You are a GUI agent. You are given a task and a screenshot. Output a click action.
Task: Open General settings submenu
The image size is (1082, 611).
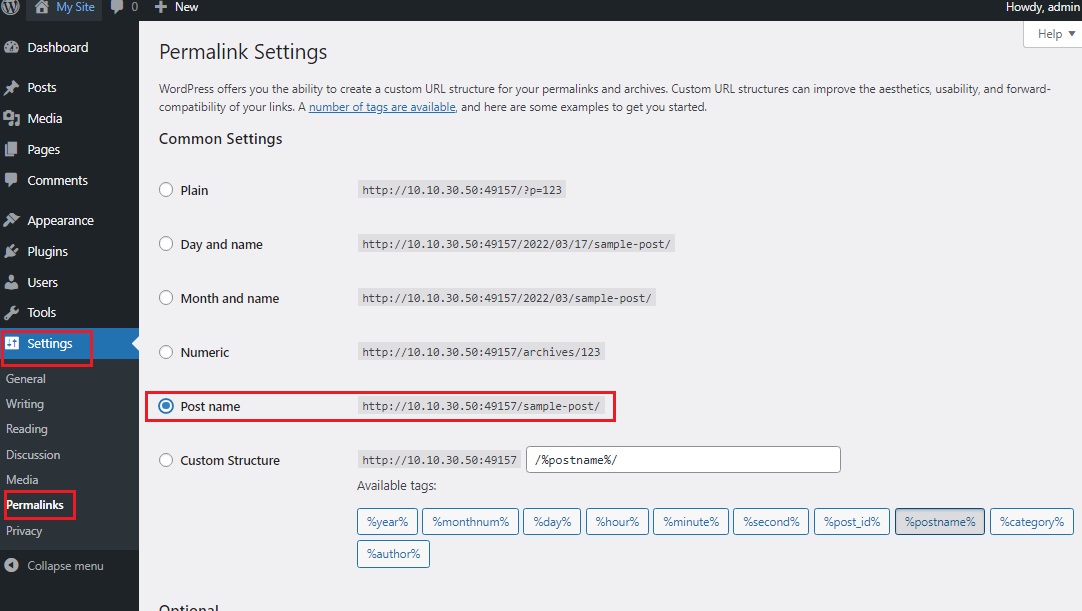tap(26, 379)
